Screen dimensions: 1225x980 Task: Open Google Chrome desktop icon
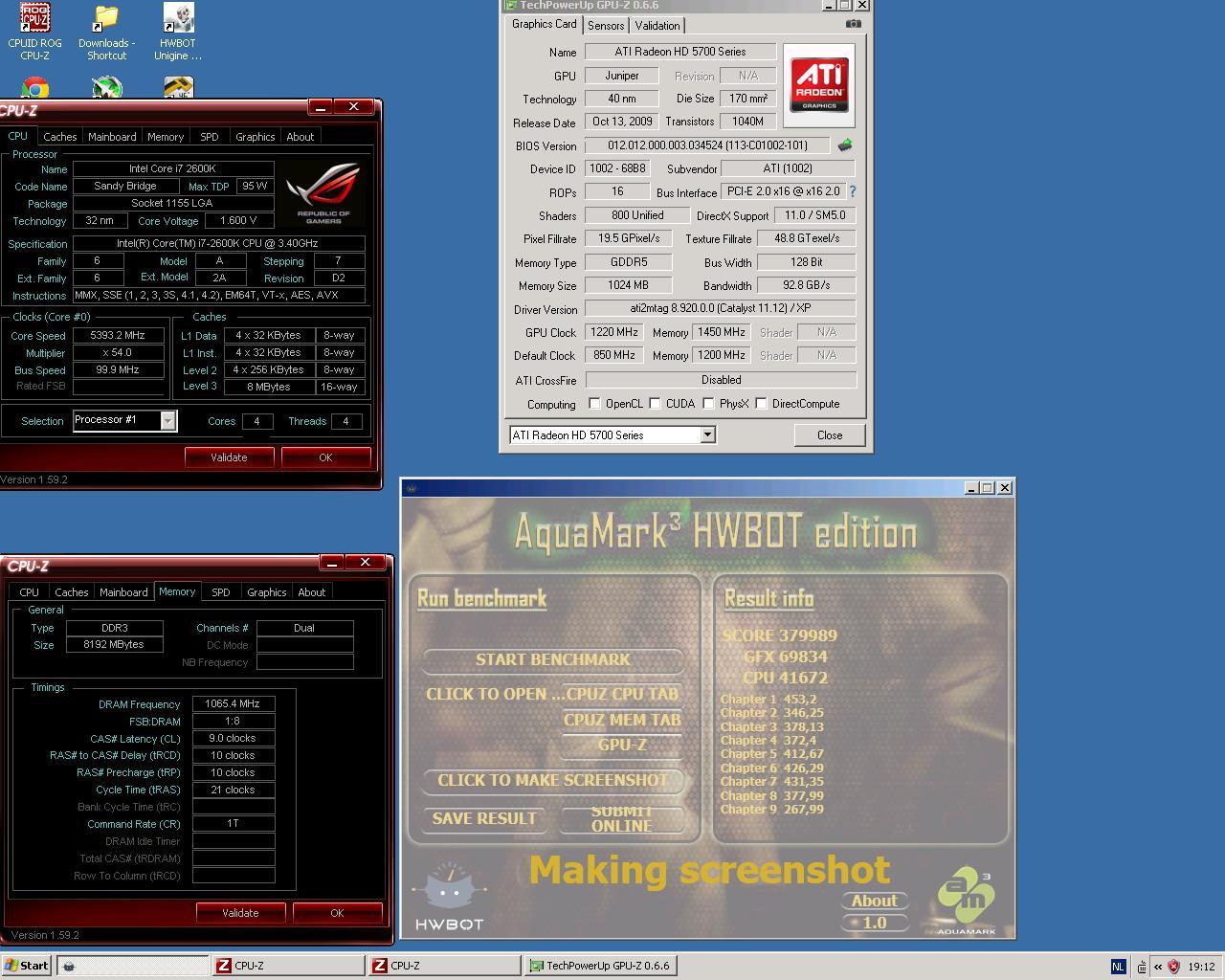(x=35, y=89)
